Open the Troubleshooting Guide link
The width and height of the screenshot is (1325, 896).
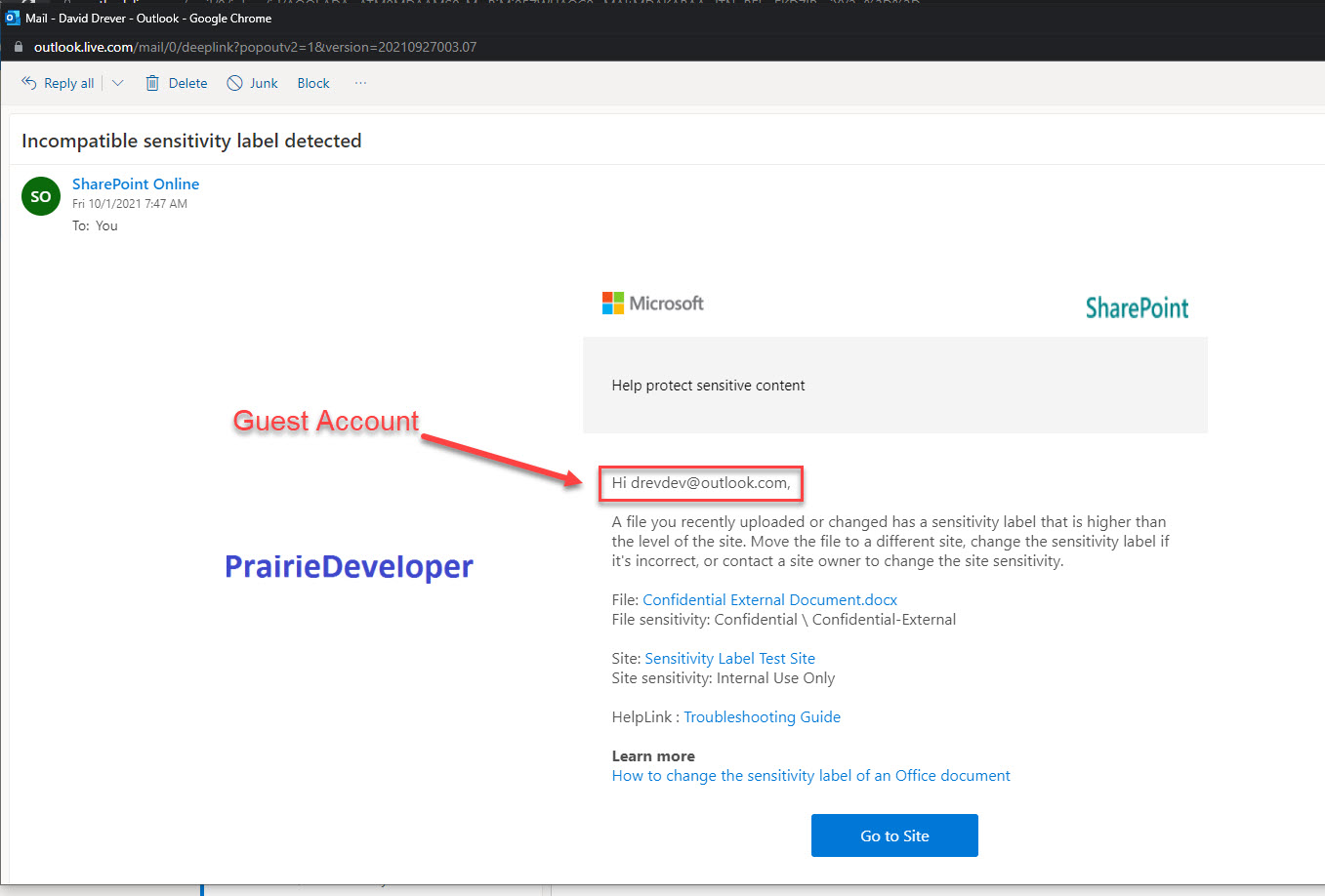[x=762, y=716]
